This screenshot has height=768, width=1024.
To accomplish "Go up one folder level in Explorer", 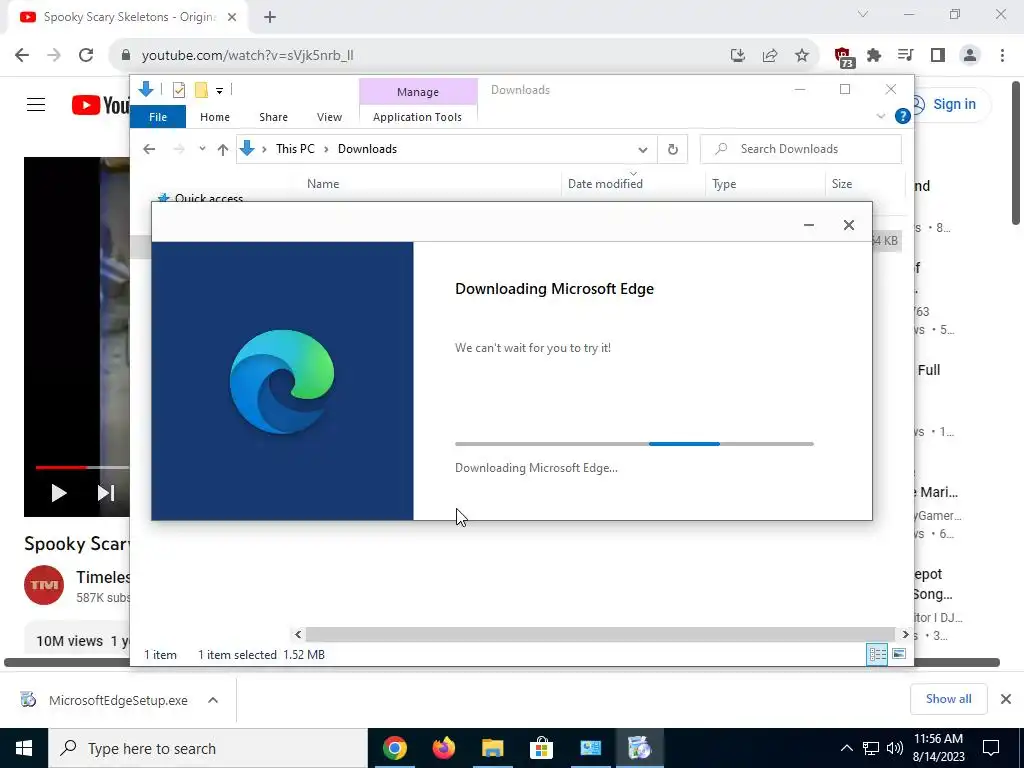I will pyautogui.click(x=223, y=150).
